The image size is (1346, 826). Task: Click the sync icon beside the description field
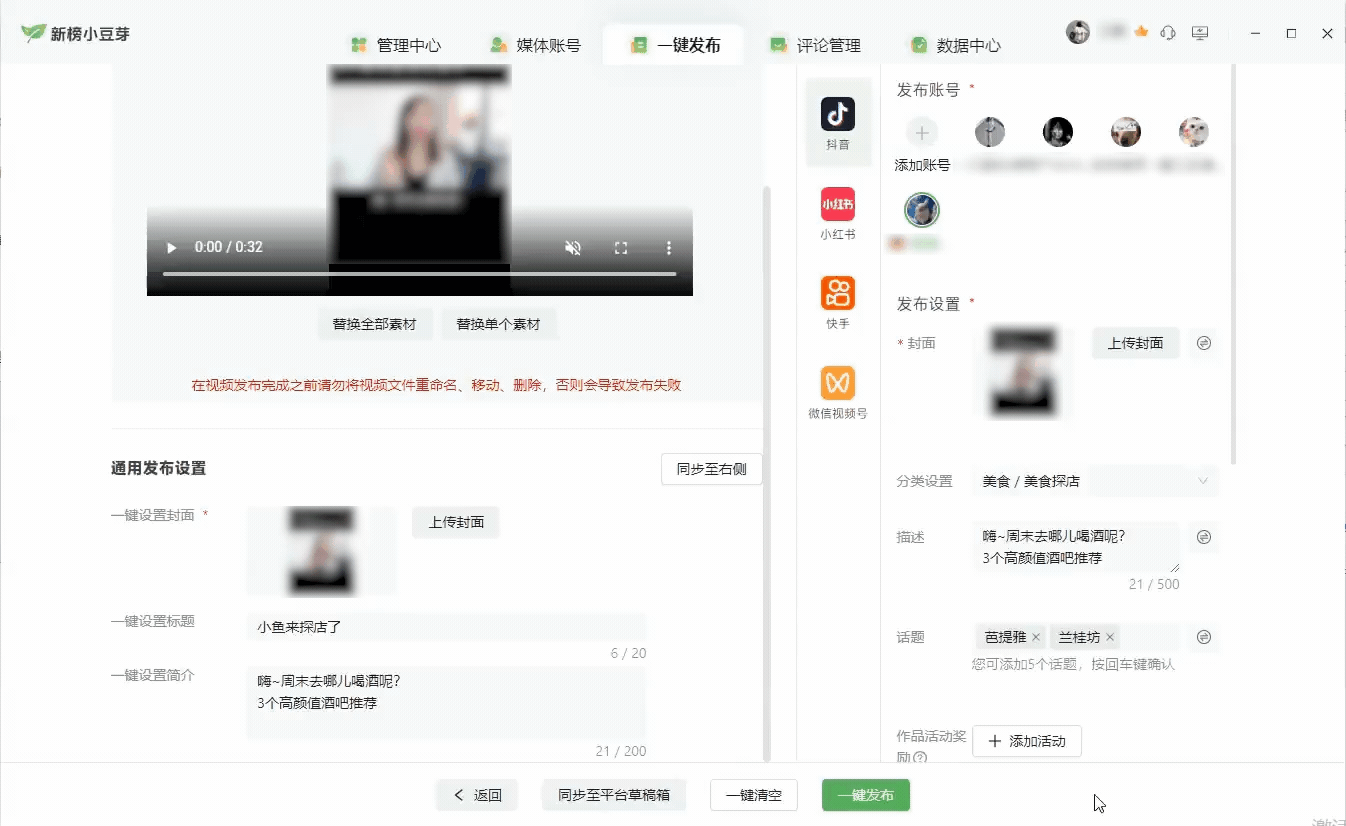click(x=1204, y=537)
